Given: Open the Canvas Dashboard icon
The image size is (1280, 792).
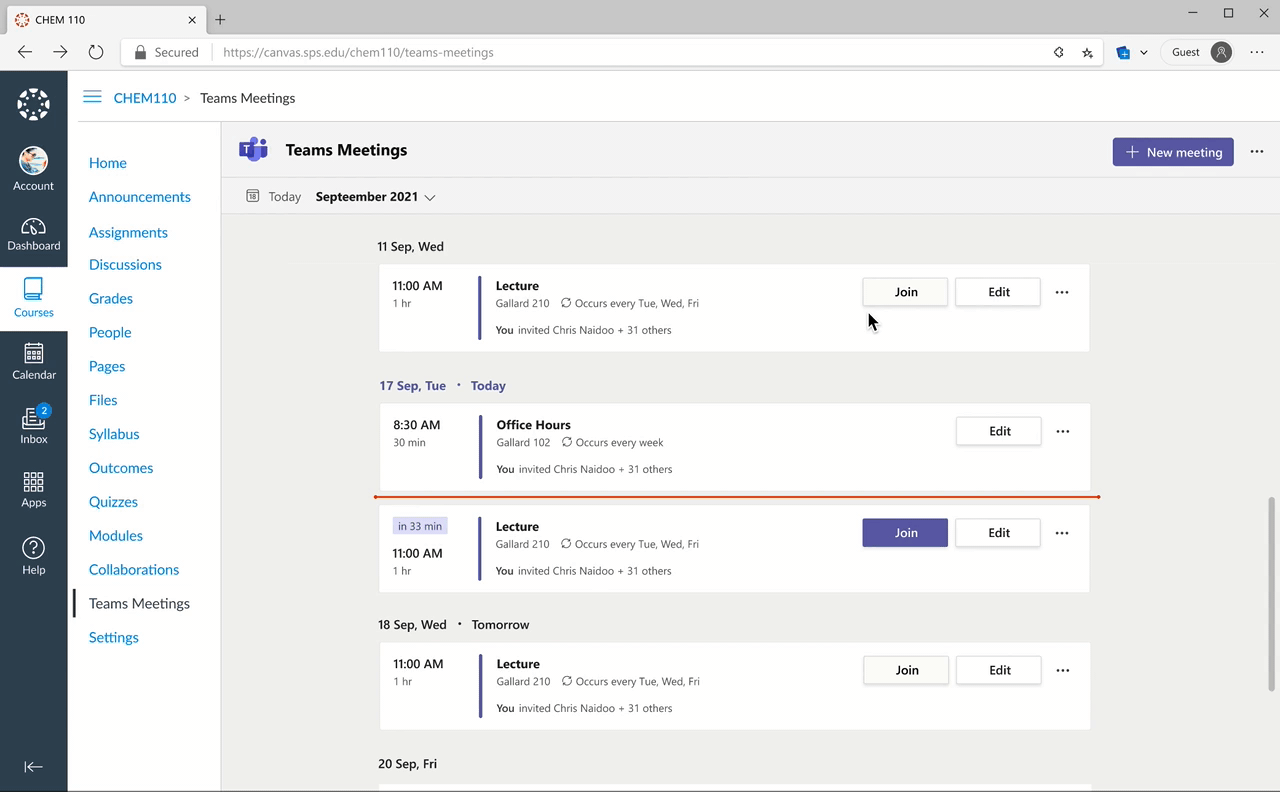Looking at the screenshot, I should click(33, 234).
